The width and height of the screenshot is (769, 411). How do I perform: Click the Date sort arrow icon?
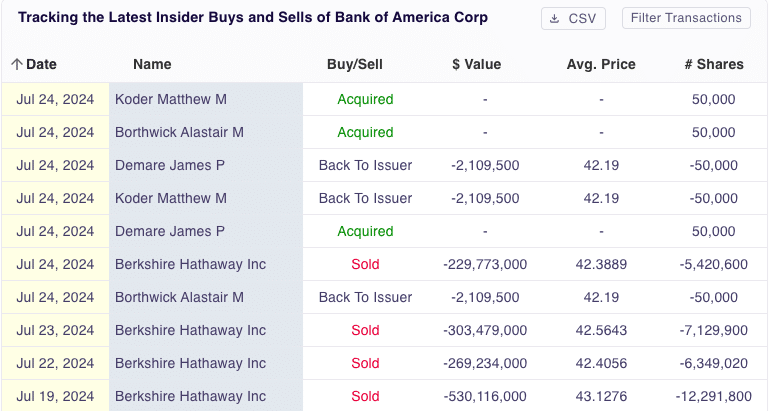16,64
